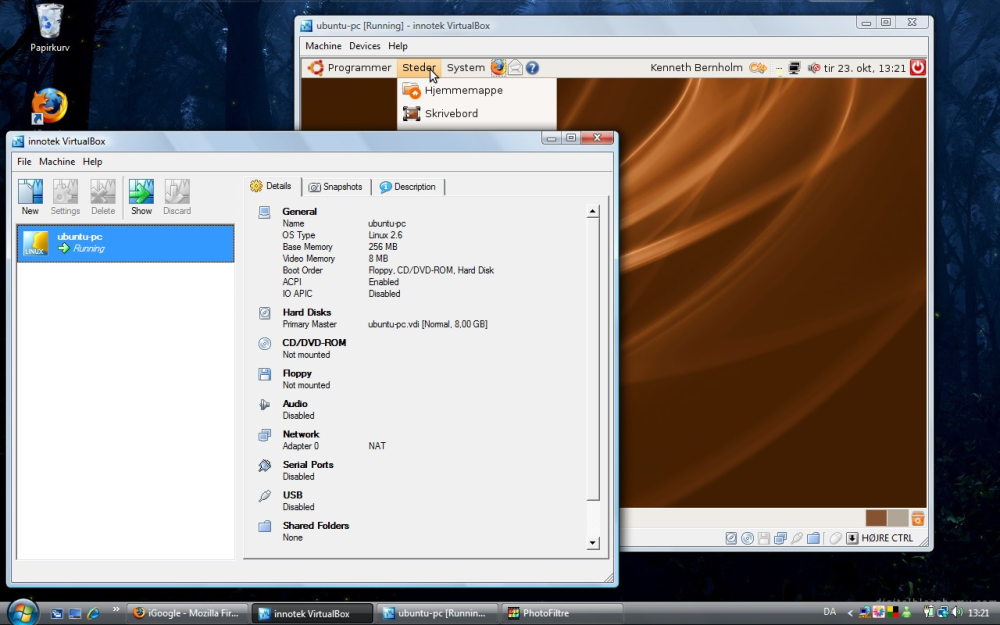
Task: Click the red power button in Ubuntu panel
Action: 917,68
